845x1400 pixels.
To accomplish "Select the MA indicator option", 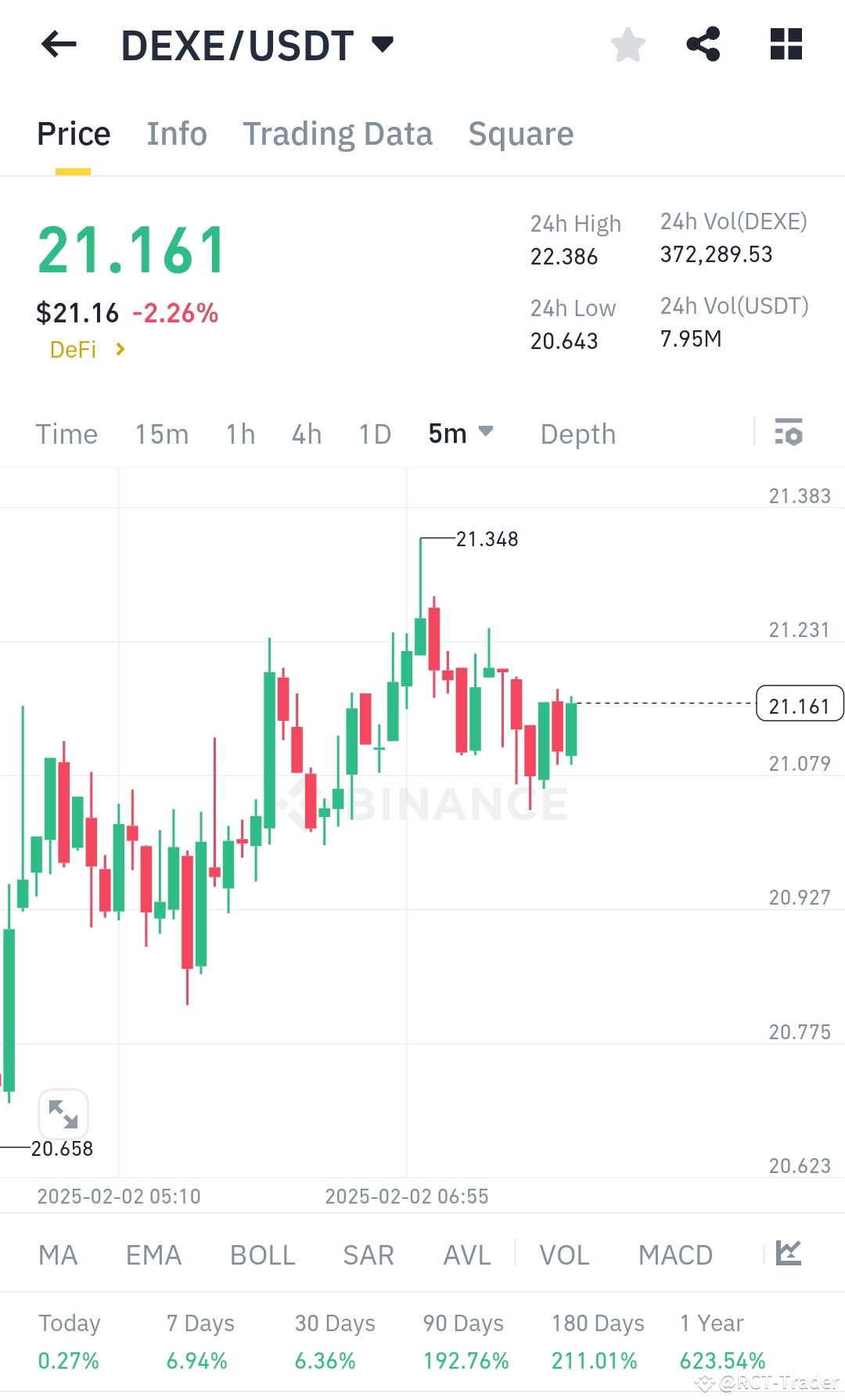I will (x=58, y=1254).
